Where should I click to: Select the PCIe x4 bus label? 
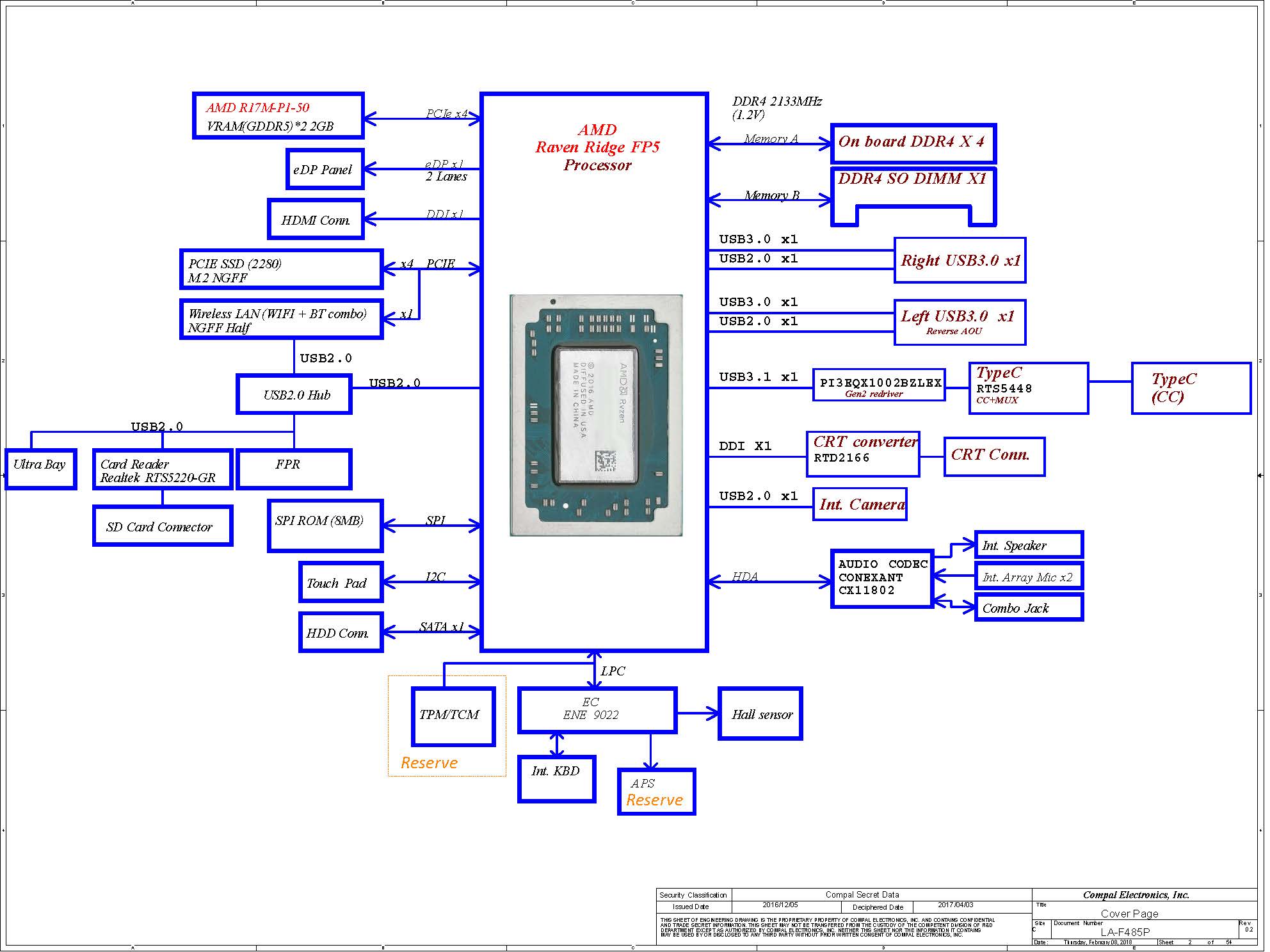pyautogui.click(x=447, y=113)
